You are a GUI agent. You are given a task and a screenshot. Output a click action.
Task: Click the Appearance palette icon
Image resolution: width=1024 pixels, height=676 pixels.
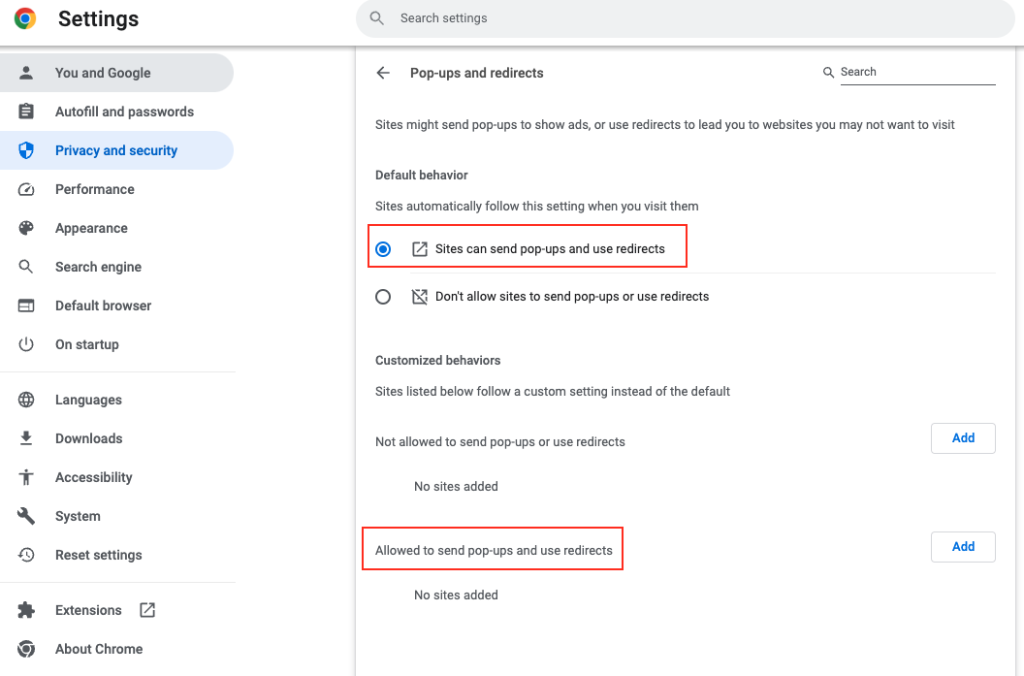coord(27,228)
